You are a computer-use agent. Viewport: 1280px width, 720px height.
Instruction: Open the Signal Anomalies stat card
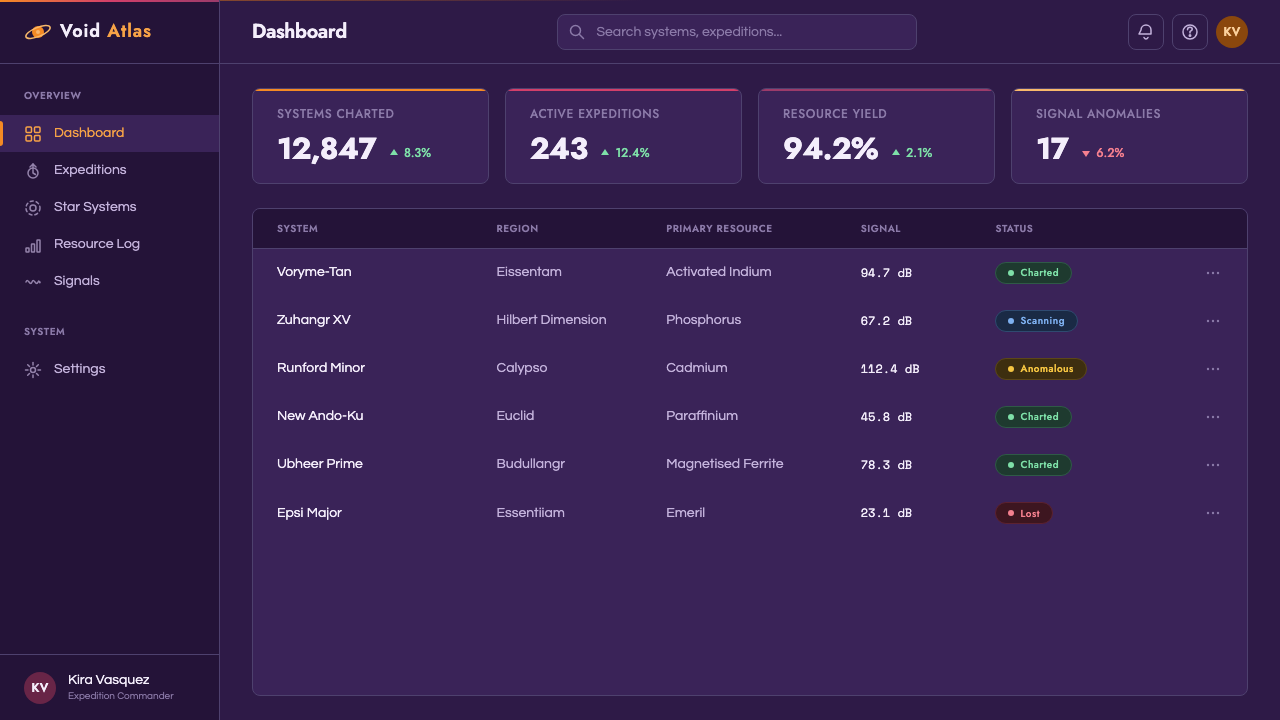pos(1129,136)
